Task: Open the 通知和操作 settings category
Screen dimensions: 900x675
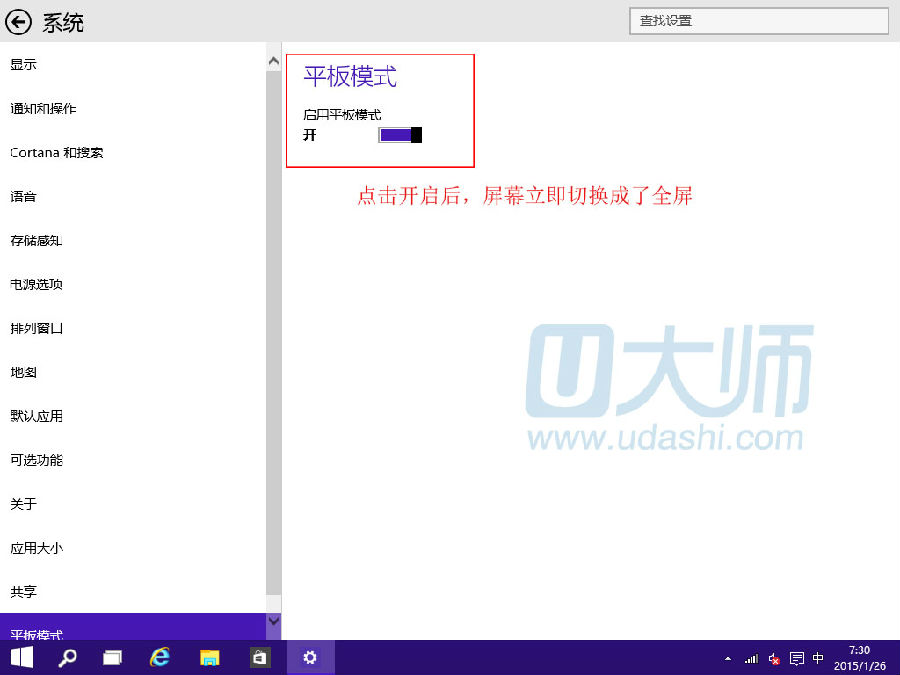Action: pos(43,109)
